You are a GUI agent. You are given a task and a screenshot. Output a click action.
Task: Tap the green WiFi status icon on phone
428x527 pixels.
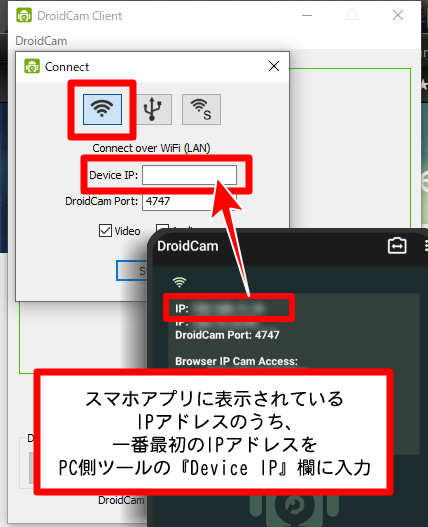tap(179, 282)
